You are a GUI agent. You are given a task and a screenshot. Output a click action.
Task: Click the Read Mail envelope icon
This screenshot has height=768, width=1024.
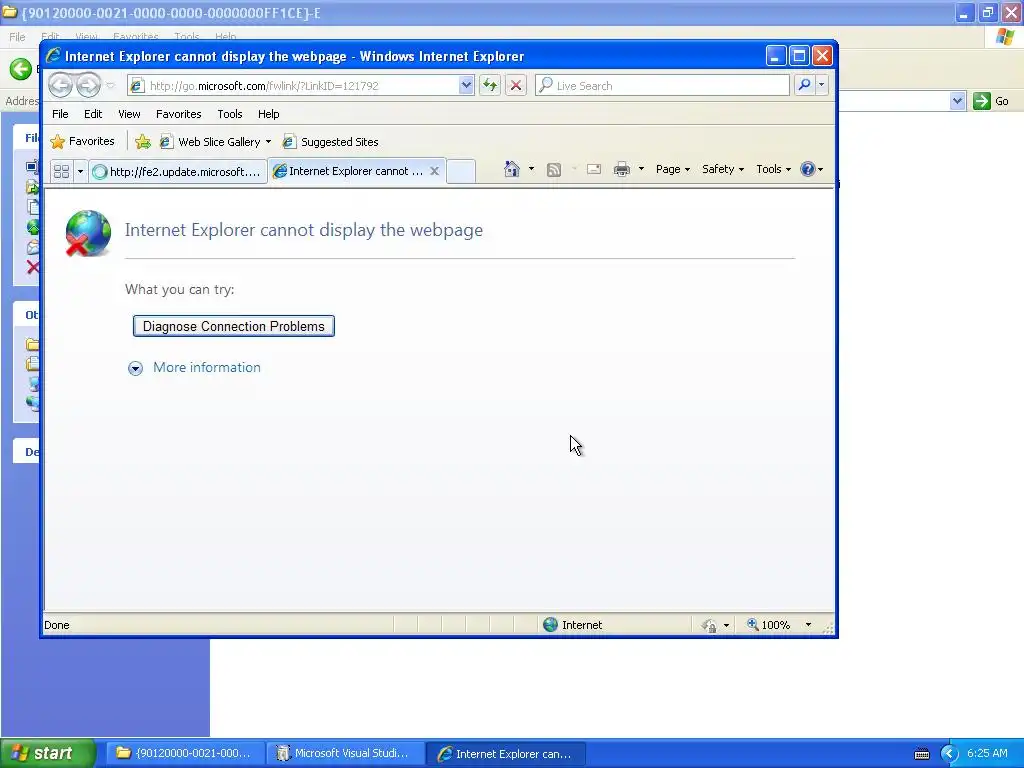click(x=594, y=170)
